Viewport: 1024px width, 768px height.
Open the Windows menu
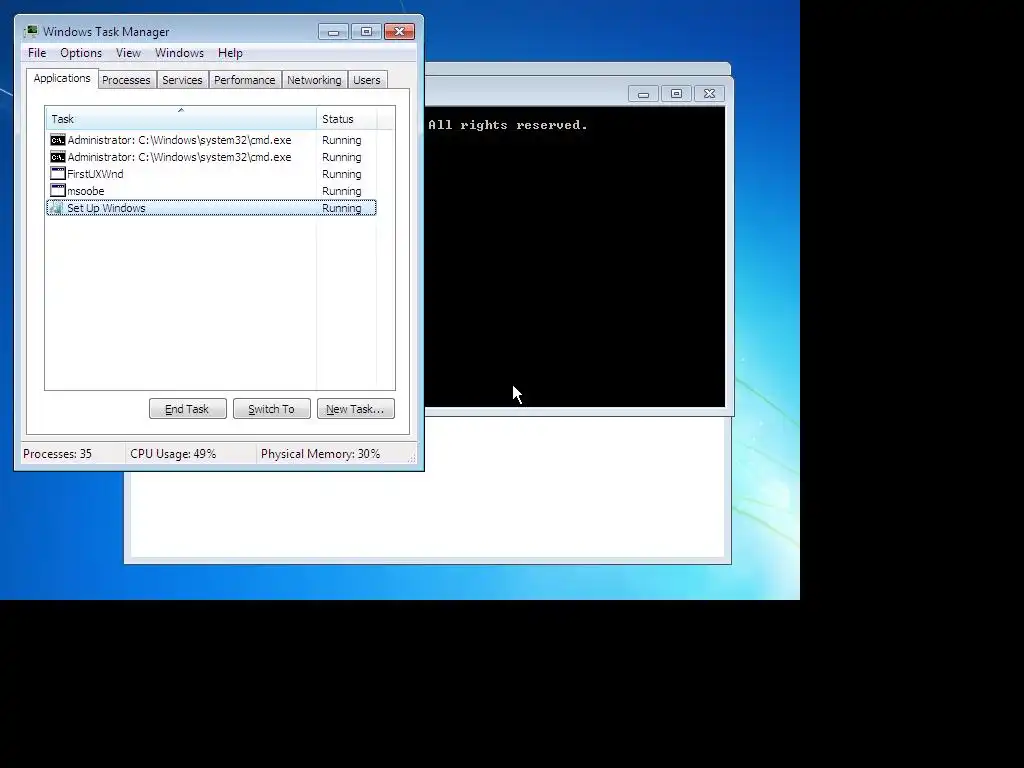[179, 53]
